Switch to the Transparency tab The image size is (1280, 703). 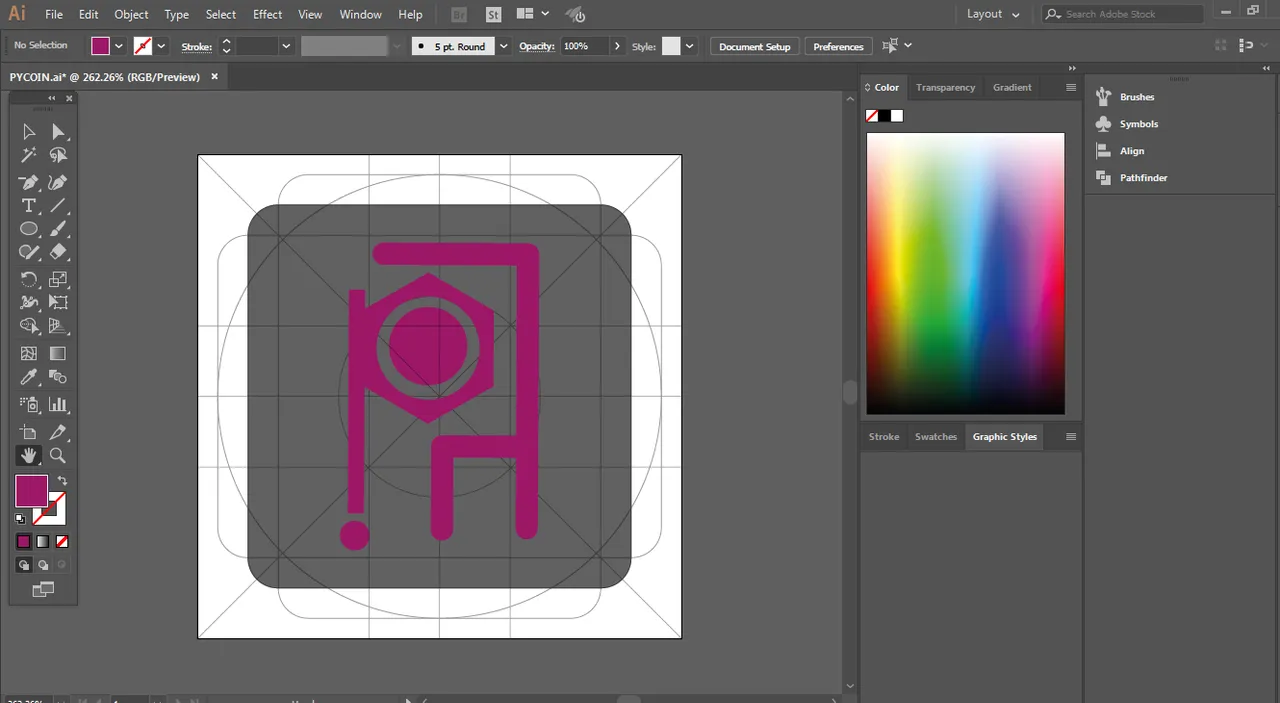[945, 88]
